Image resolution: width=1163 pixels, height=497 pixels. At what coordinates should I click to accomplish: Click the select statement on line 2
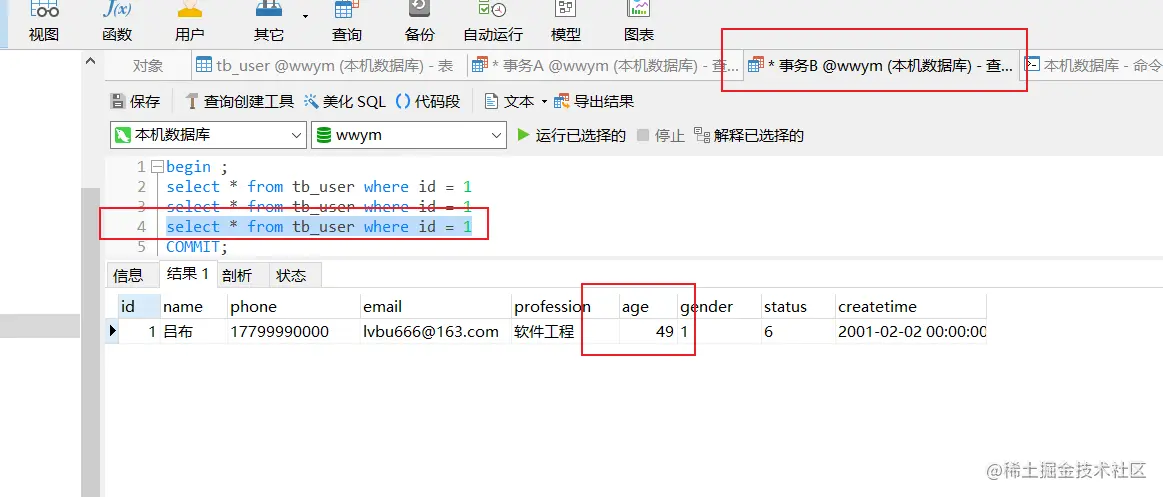point(319,187)
